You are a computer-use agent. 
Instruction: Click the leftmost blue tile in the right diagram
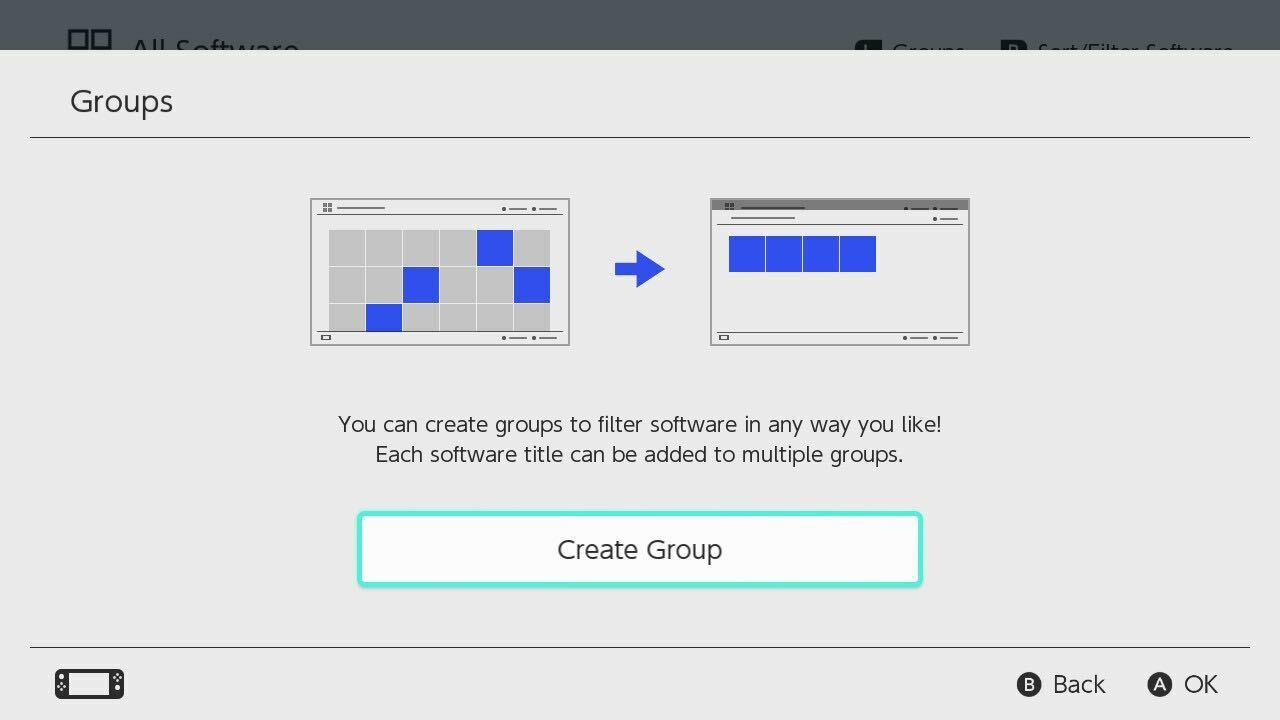tap(746, 253)
